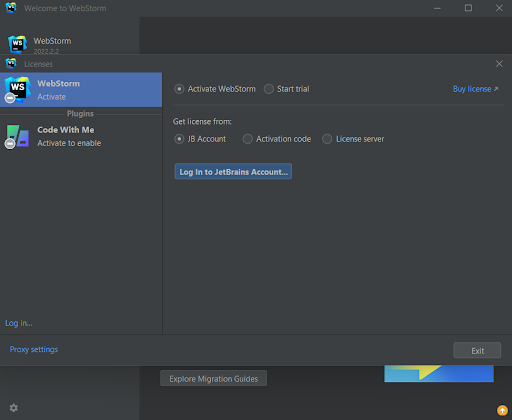The width and height of the screenshot is (512, 420).
Task: Close the Welcome to WebStorm window
Action: [x=499, y=8]
